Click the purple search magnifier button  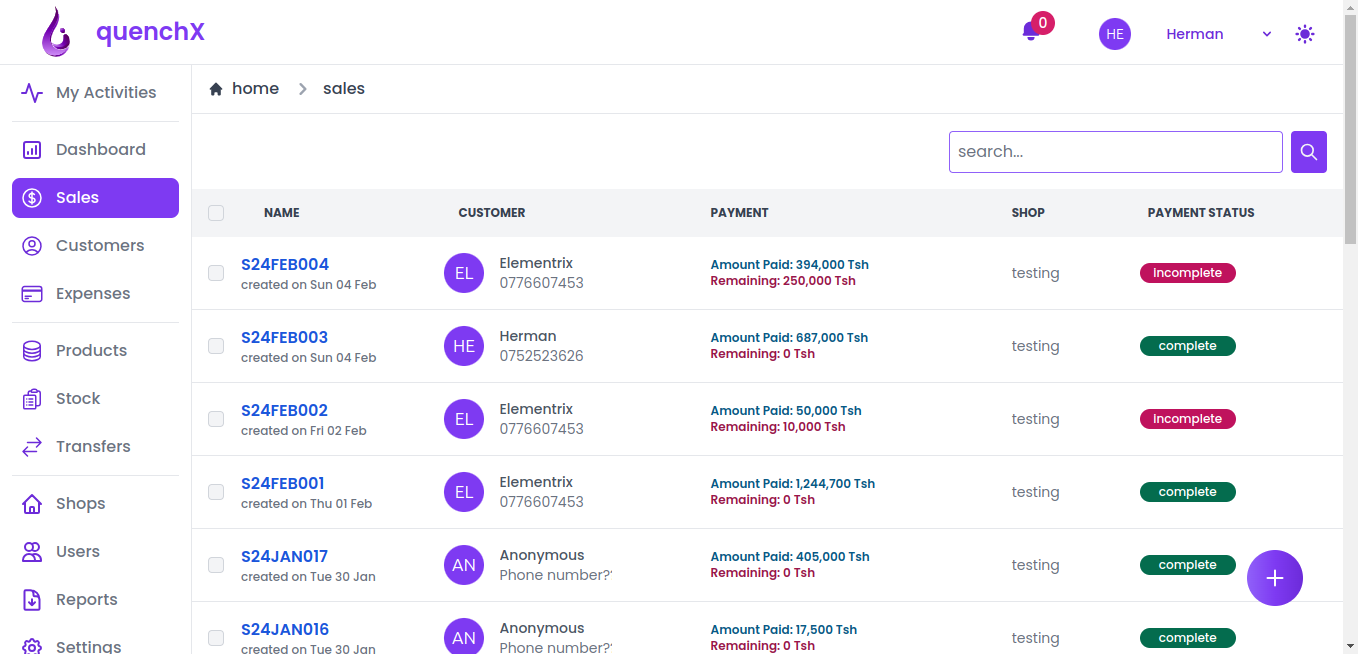(x=1309, y=152)
